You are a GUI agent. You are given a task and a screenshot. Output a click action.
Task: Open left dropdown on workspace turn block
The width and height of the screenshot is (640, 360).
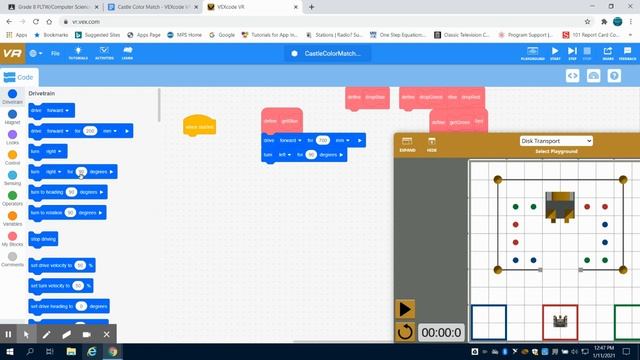coord(284,155)
